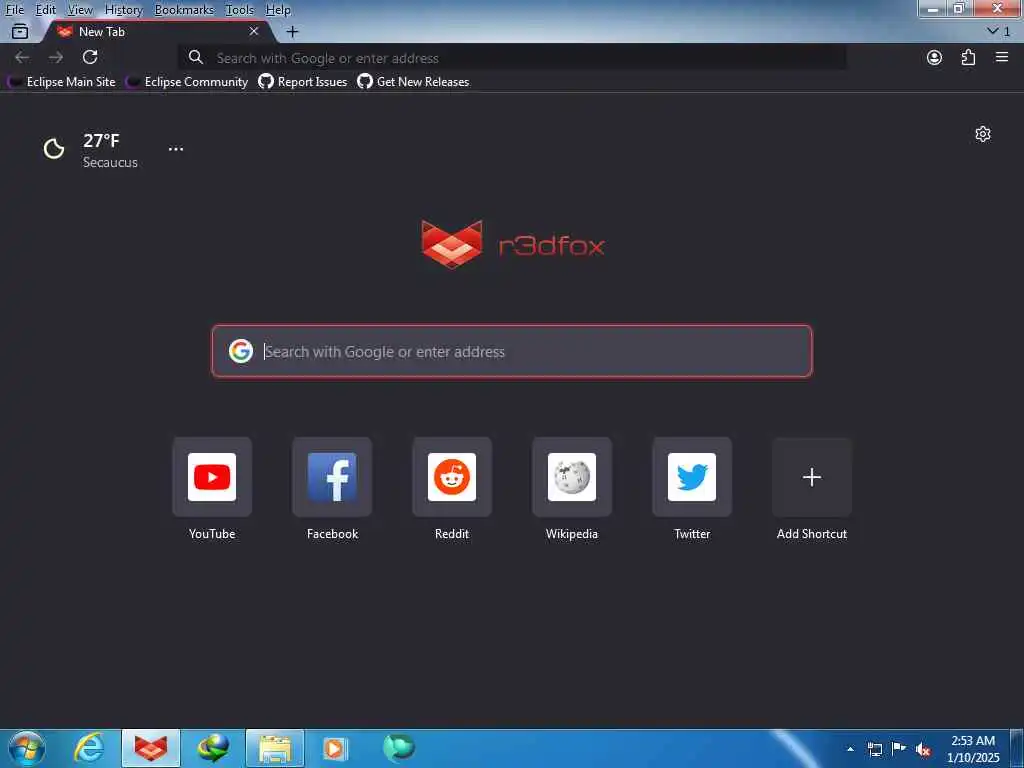Open the Bookmarks menu
This screenshot has width=1024, height=768.
184,10
